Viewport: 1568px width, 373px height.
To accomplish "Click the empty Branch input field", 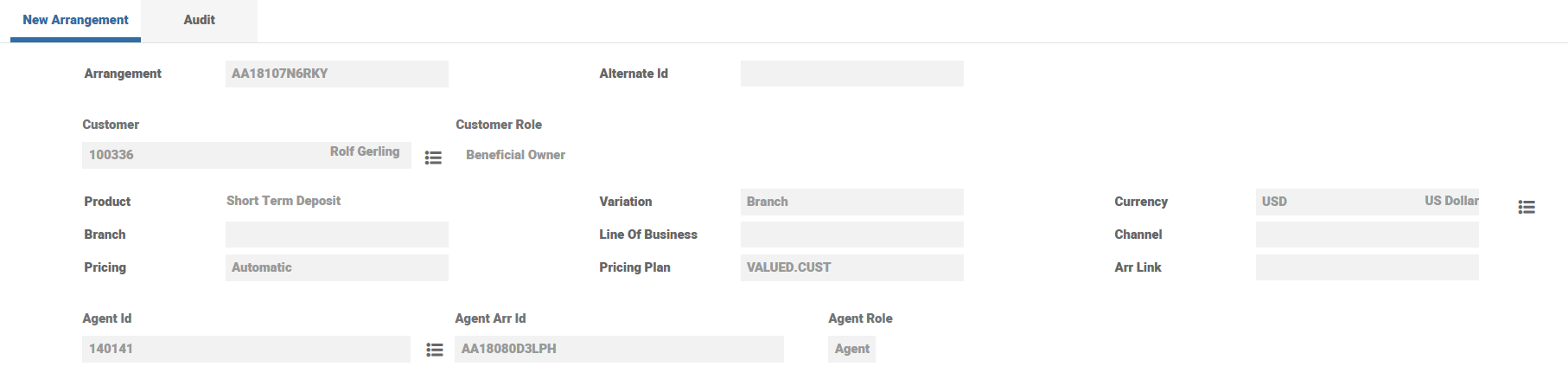I will click(x=336, y=235).
